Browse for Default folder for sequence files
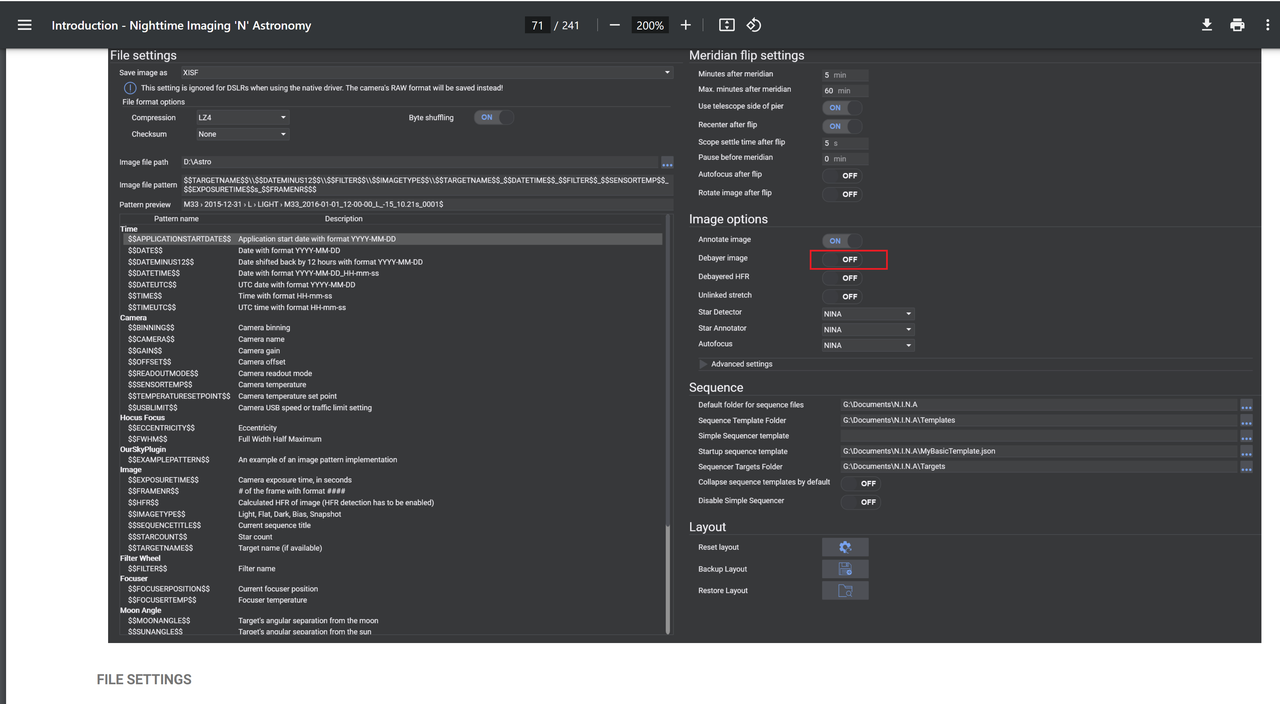The image size is (1280, 704). point(1246,405)
